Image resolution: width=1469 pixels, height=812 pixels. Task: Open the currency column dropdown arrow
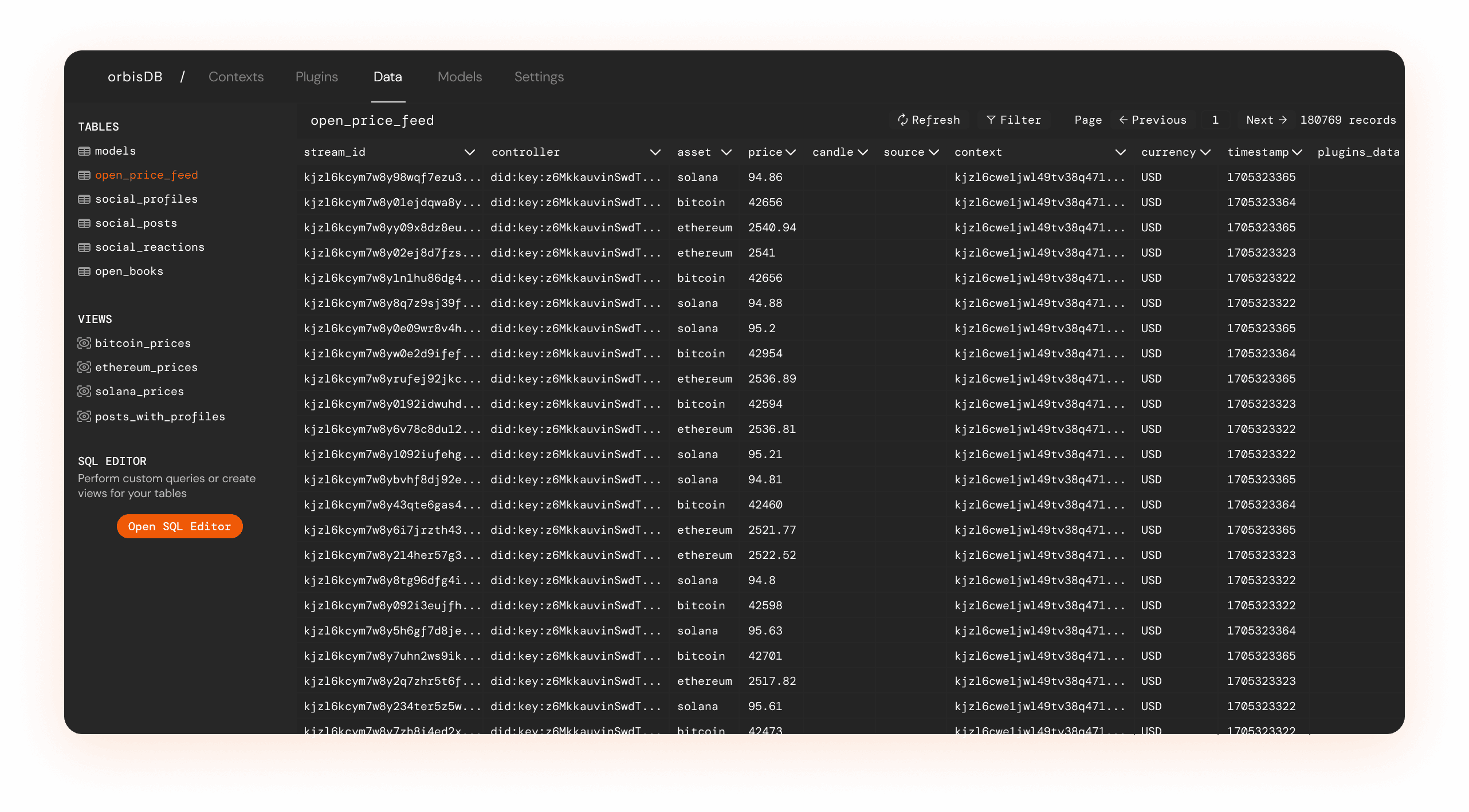[1205, 152]
